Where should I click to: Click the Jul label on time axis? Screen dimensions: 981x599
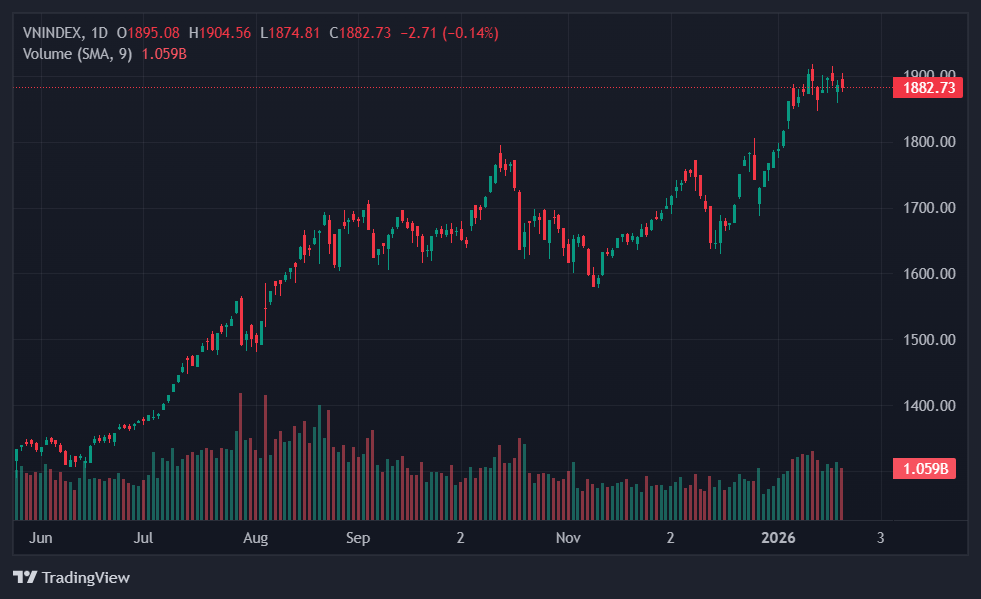[x=144, y=538]
